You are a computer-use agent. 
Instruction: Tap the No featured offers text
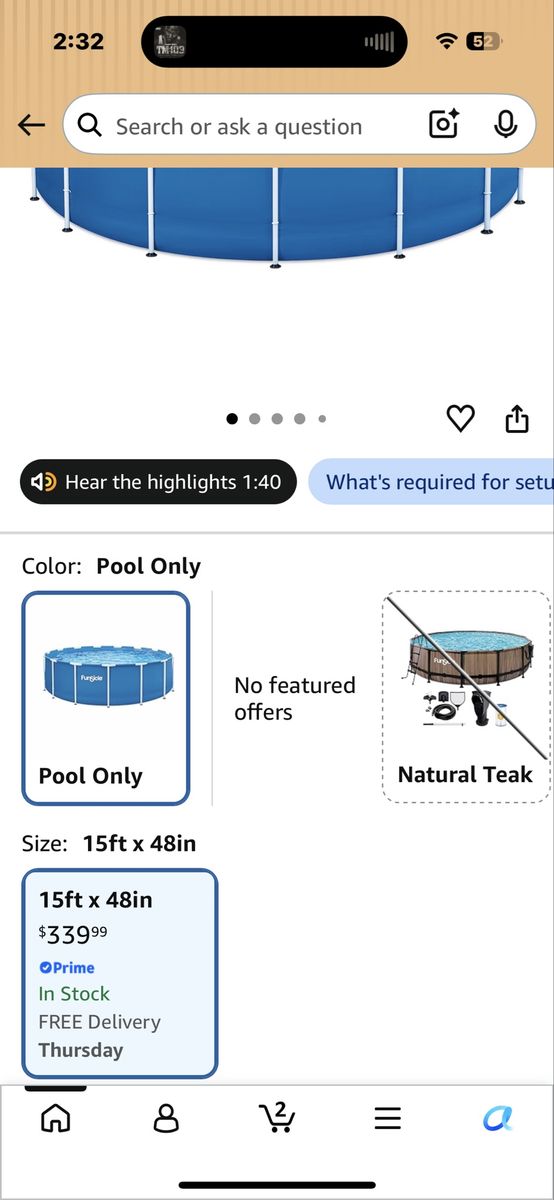pos(295,698)
